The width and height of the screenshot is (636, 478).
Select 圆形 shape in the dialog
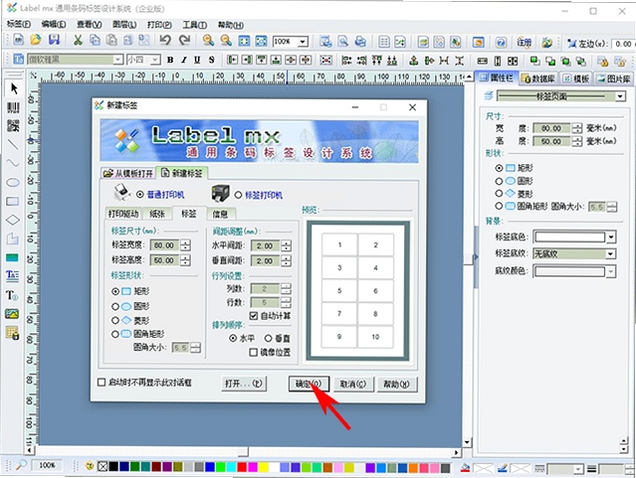[116, 306]
